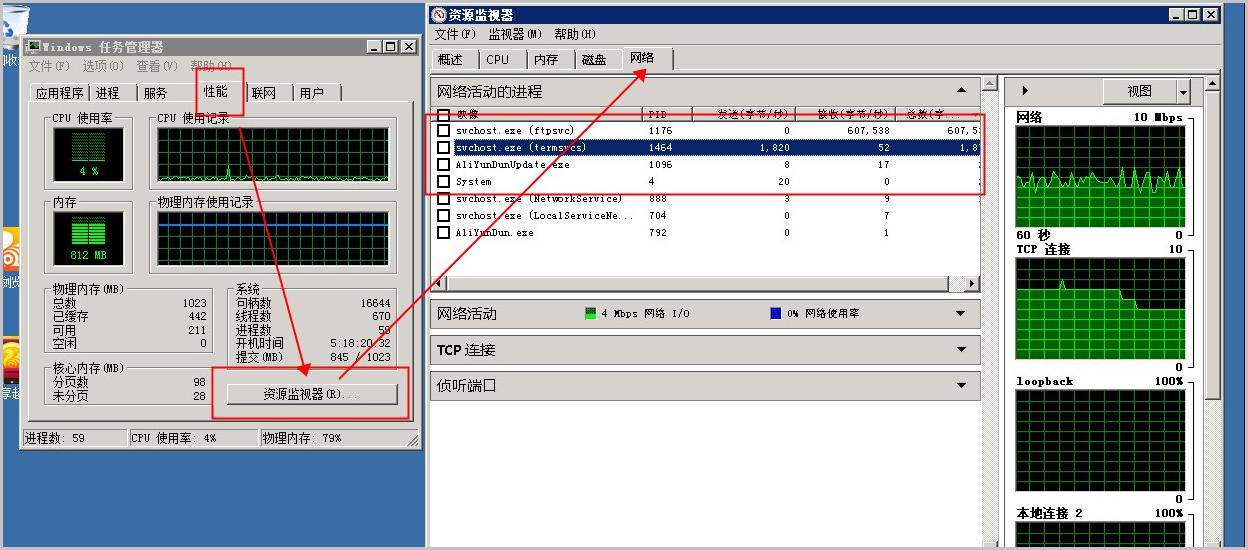Screen dimensions: 1248x550
Task: Check the svchost.exe (ftpsvc) process box
Action: [x=444, y=131]
